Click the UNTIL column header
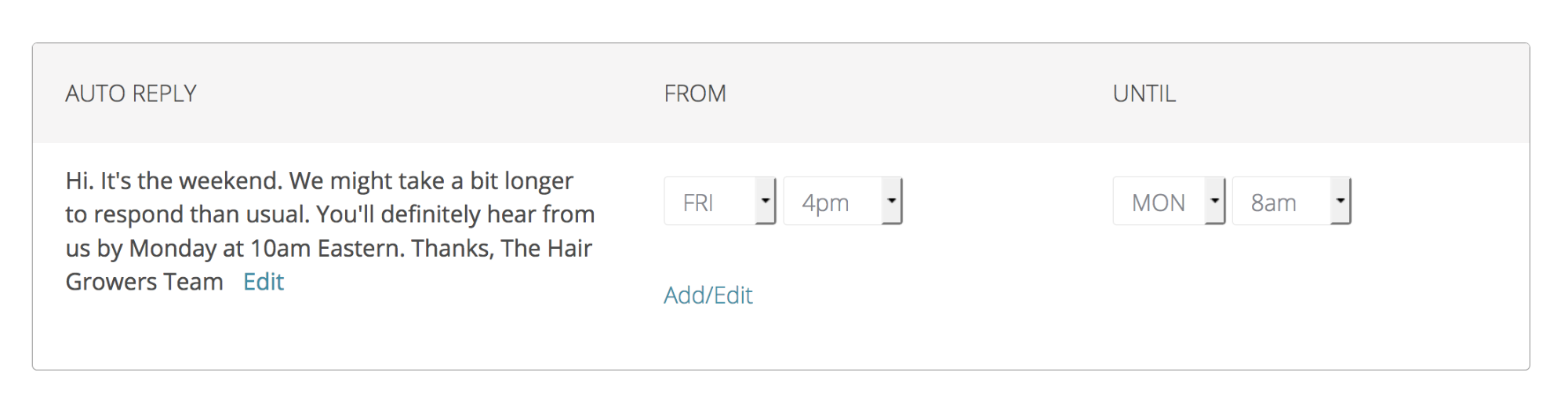The image size is (1568, 398). (1144, 93)
